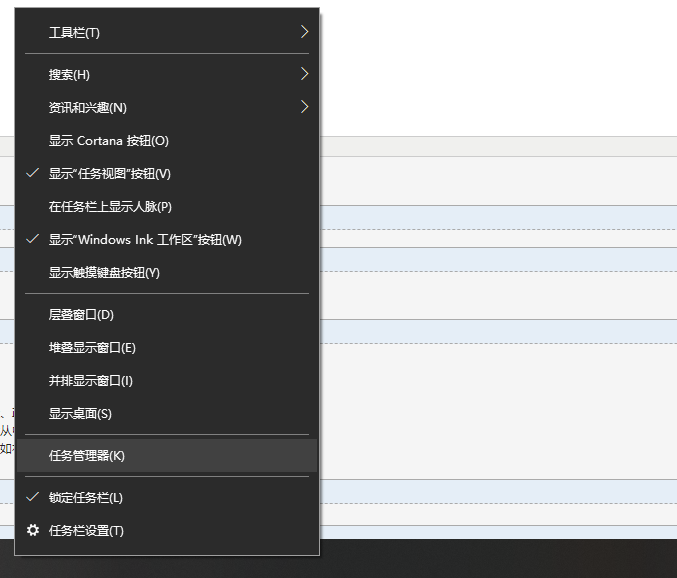
Task: Choose 层叠窗口(D) from the menu
Action: pyautogui.click(x=167, y=314)
